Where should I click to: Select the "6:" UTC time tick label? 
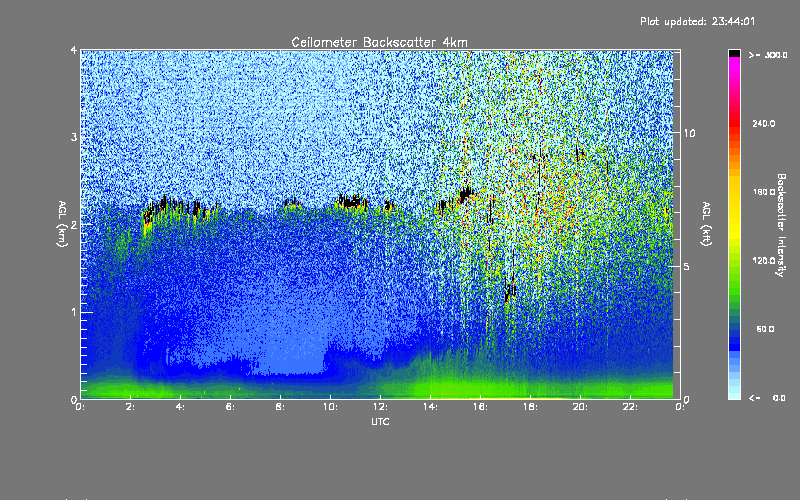click(230, 407)
